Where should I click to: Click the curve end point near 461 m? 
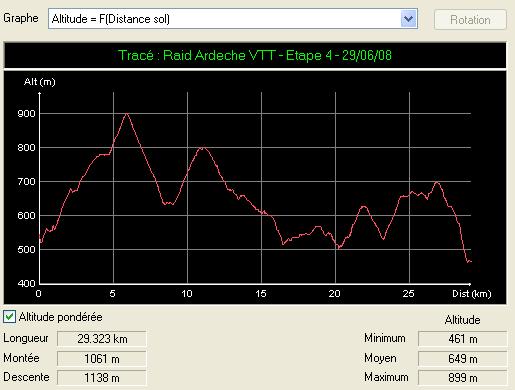[x=470, y=262]
